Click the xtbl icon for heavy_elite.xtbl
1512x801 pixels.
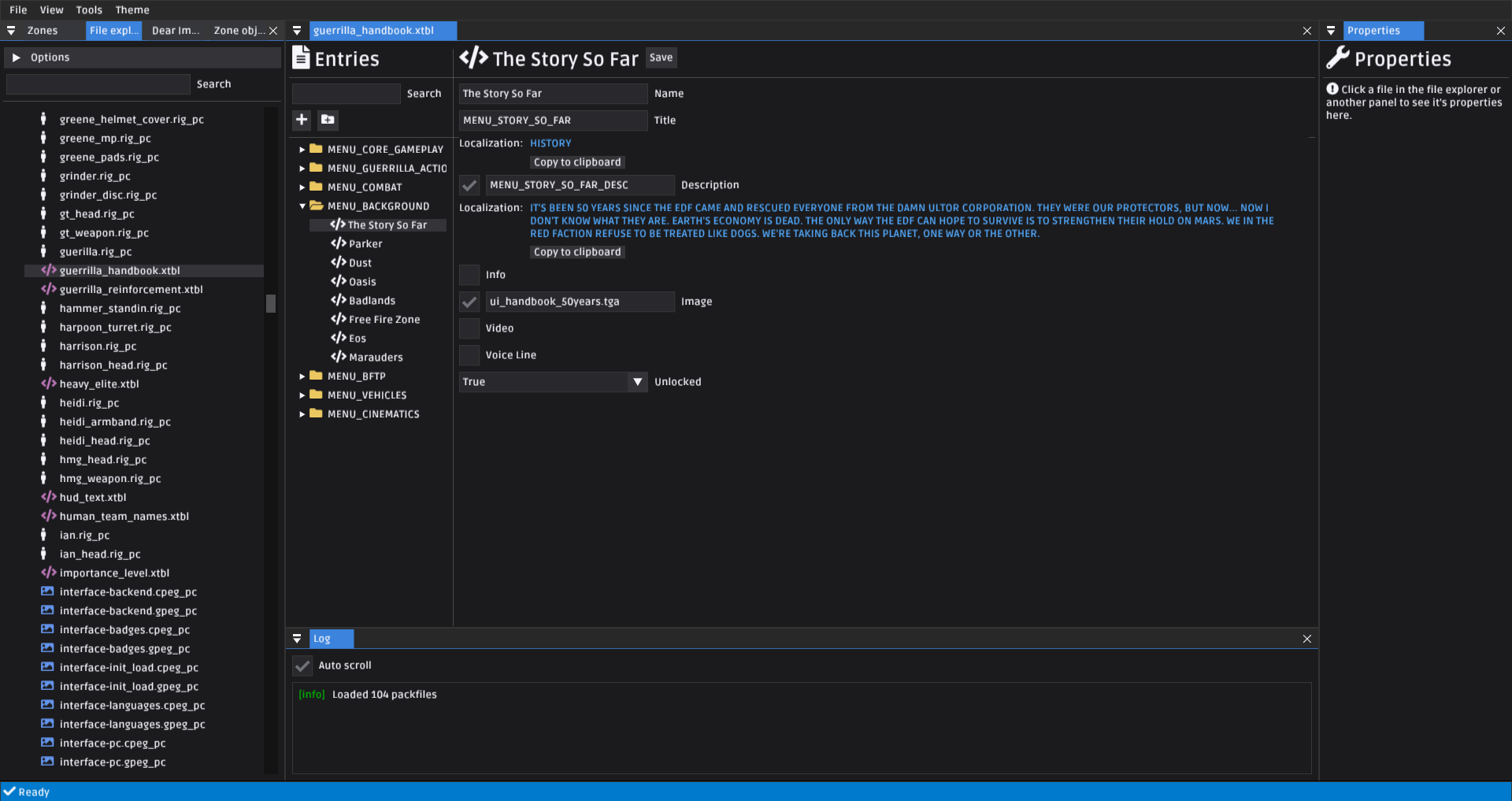(48, 384)
